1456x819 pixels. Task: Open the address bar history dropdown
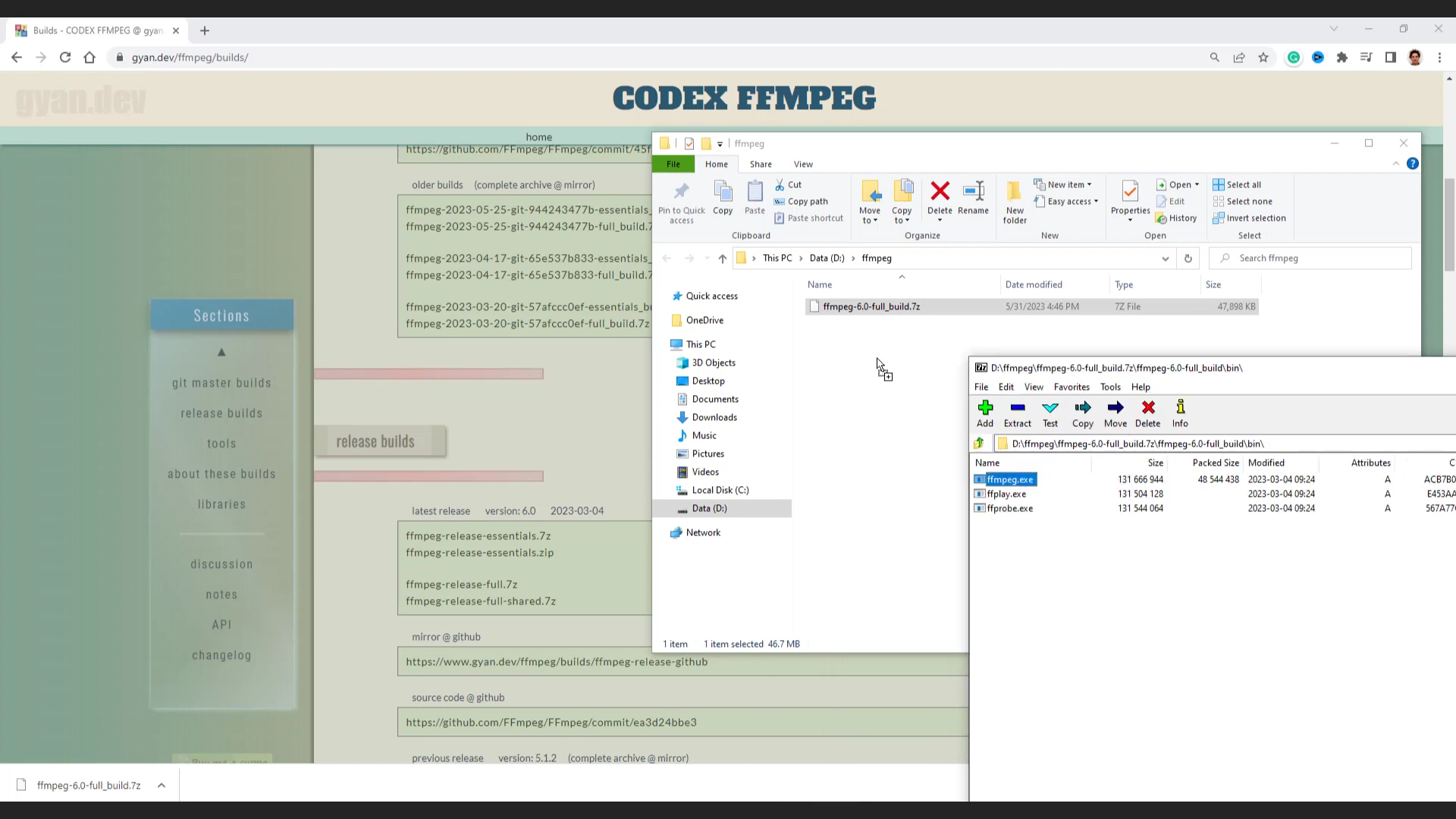[1165, 259]
